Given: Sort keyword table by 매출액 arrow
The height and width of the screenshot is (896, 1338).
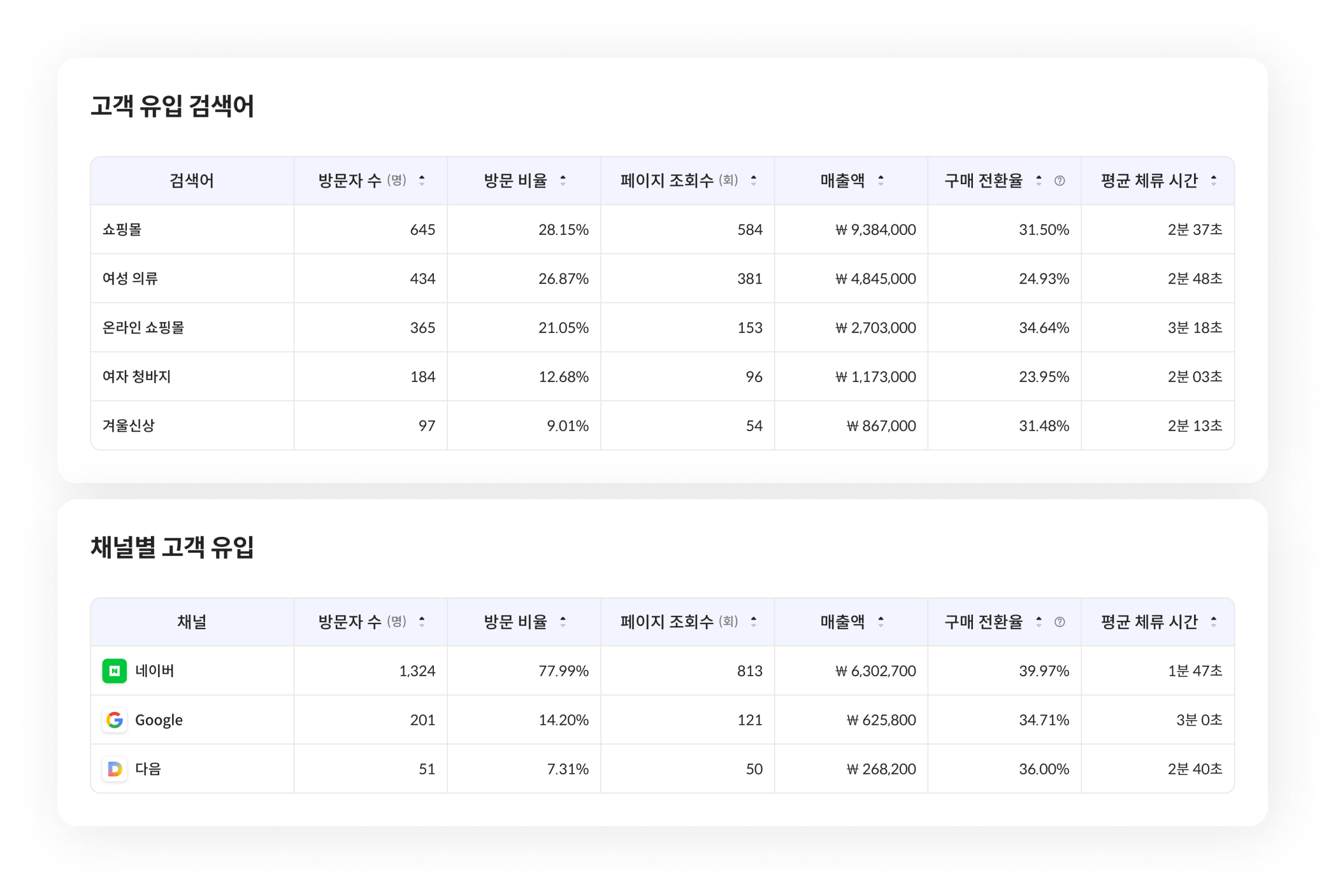Looking at the screenshot, I should pos(881,181).
